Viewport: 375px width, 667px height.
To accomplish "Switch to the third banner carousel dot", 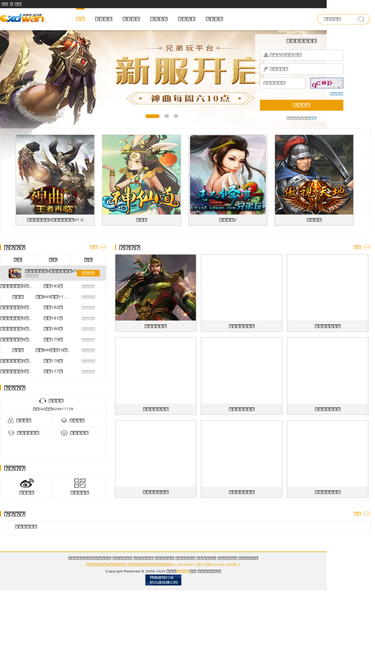I will (x=176, y=116).
